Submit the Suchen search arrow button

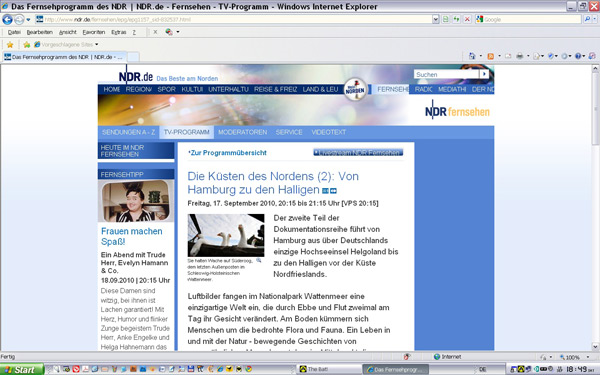[484, 74]
